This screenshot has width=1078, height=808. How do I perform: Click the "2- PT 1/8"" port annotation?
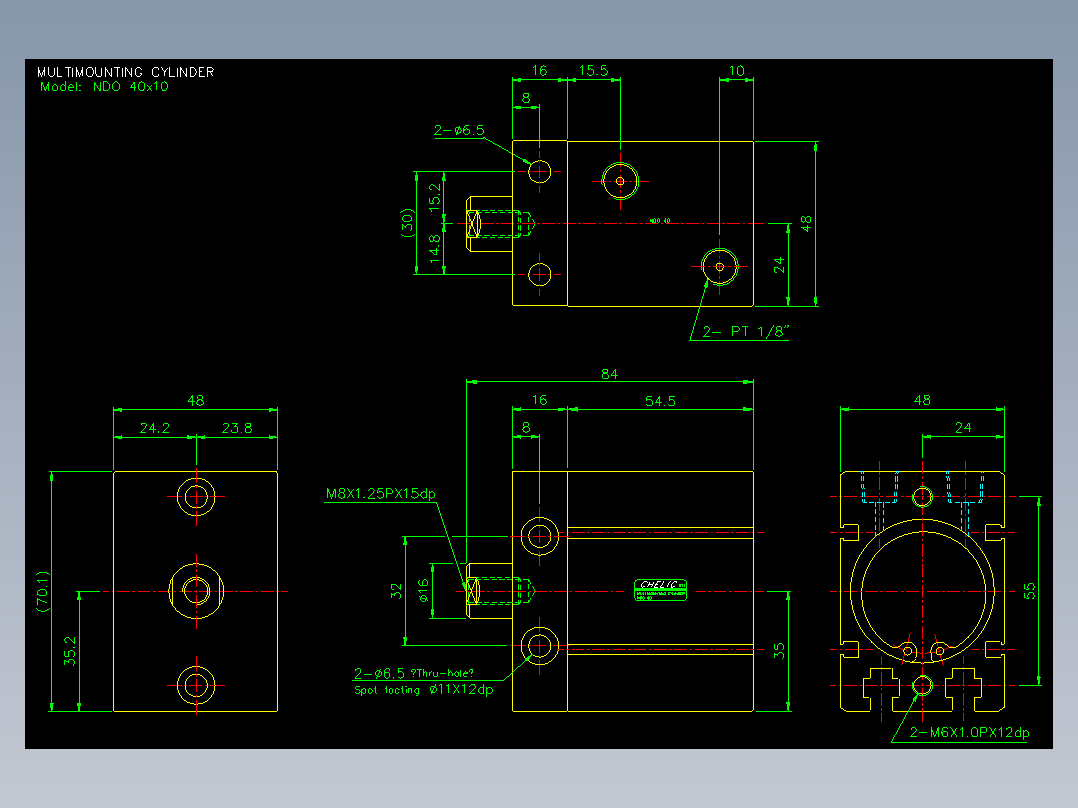[x=745, y=331]
